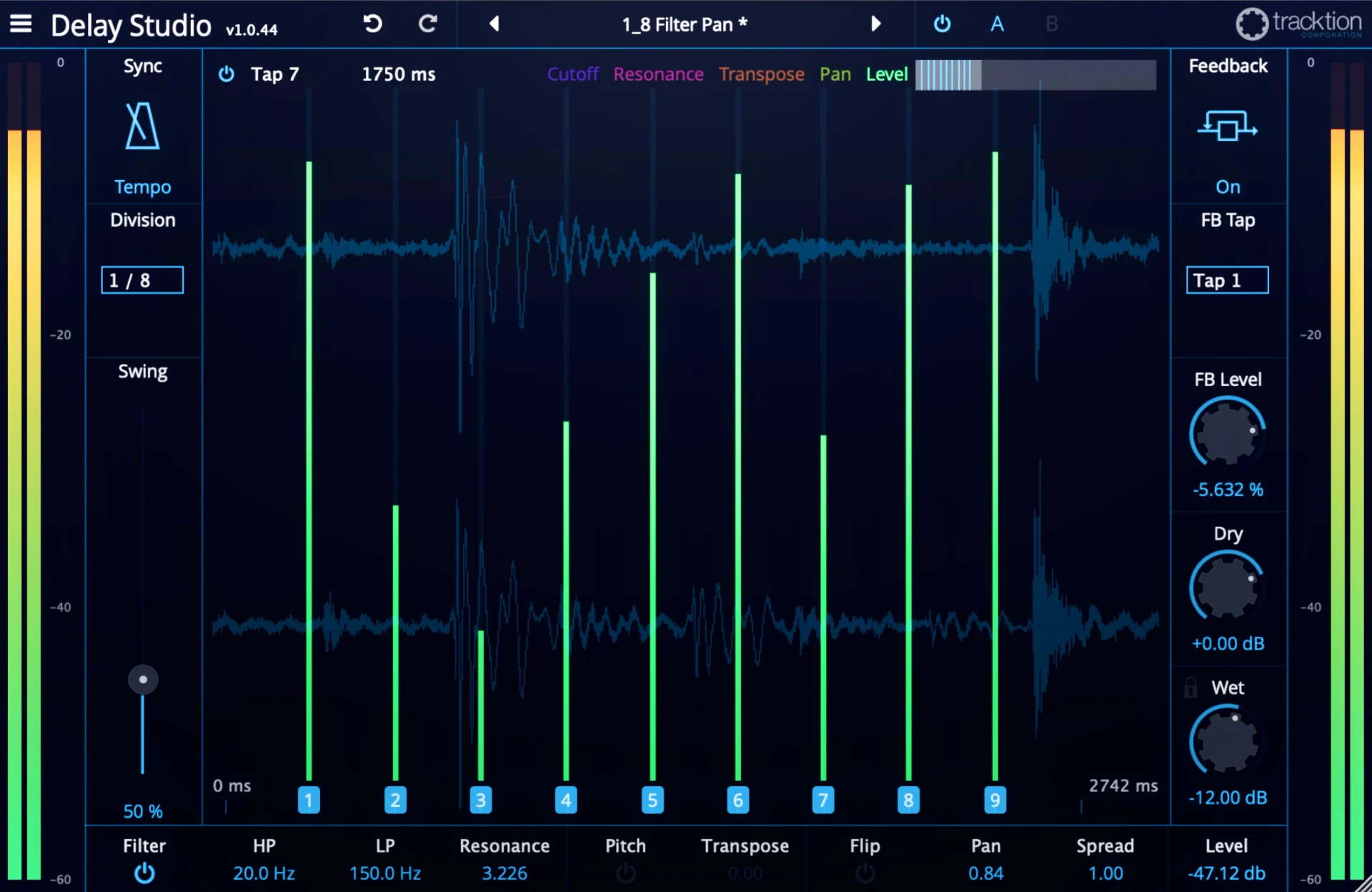The width and height of the screenshot is (1372, 892).
Task: Click the Tap 7 label
Action: click(274, 74)
